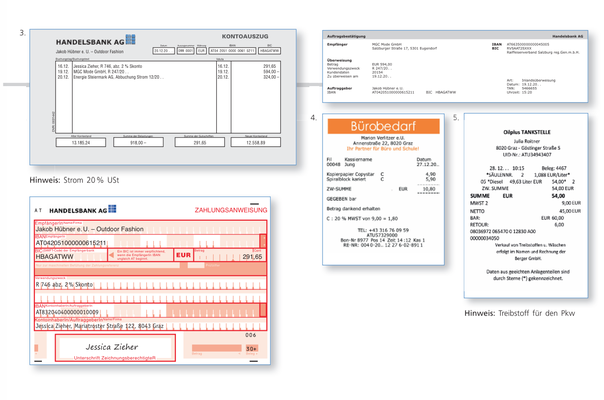Click 'Marion Verlitzer e.U.' on the Bürobedarf receipt
The height and width of the screenshot is (400, 604).
(383, 138)
